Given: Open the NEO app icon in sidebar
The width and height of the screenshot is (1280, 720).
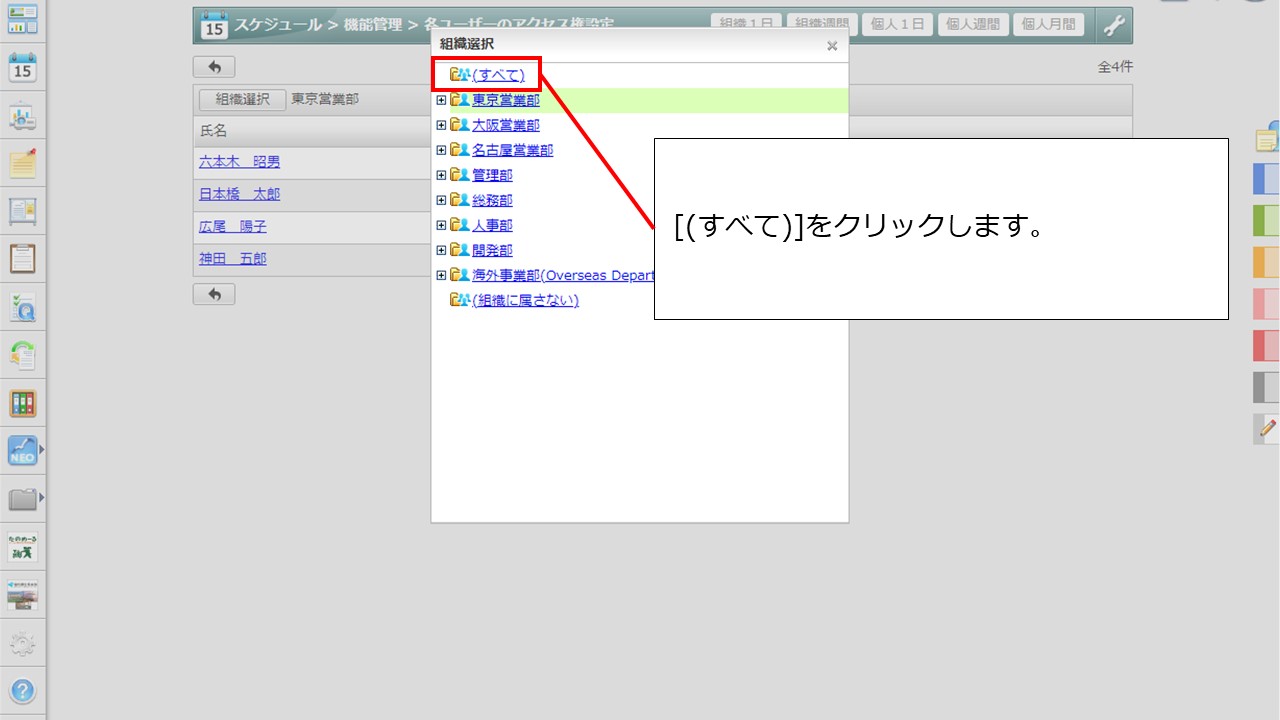Looking at the screenshot, I should (x=22, y=451).
